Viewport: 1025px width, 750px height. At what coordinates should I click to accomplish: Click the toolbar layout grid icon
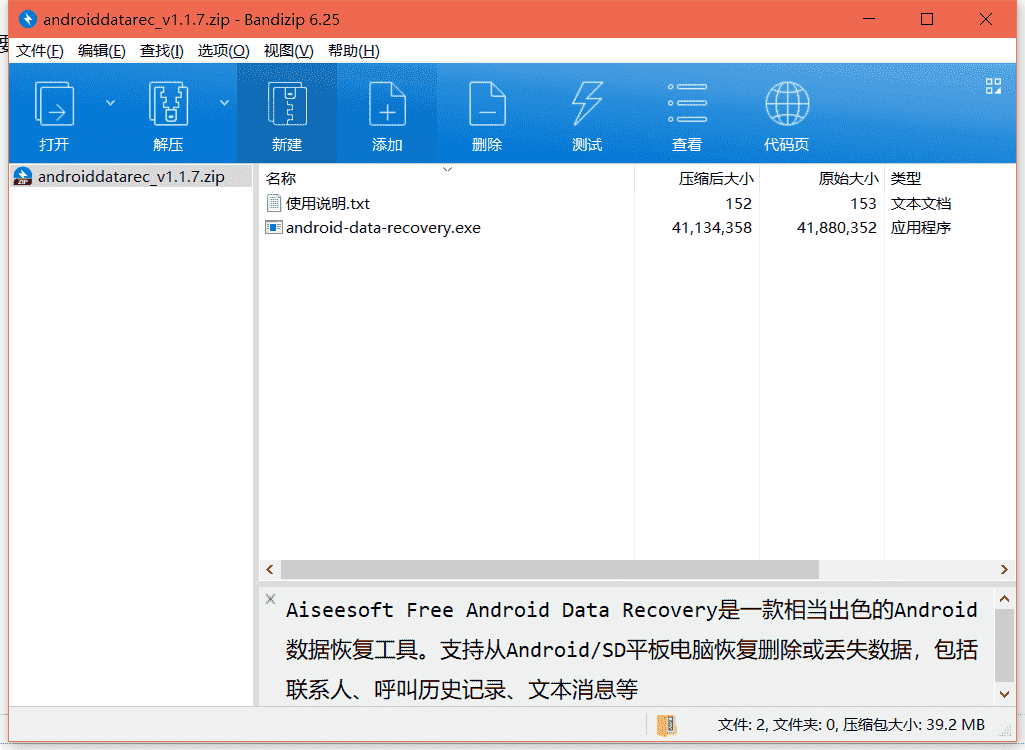tap(993, 86)
